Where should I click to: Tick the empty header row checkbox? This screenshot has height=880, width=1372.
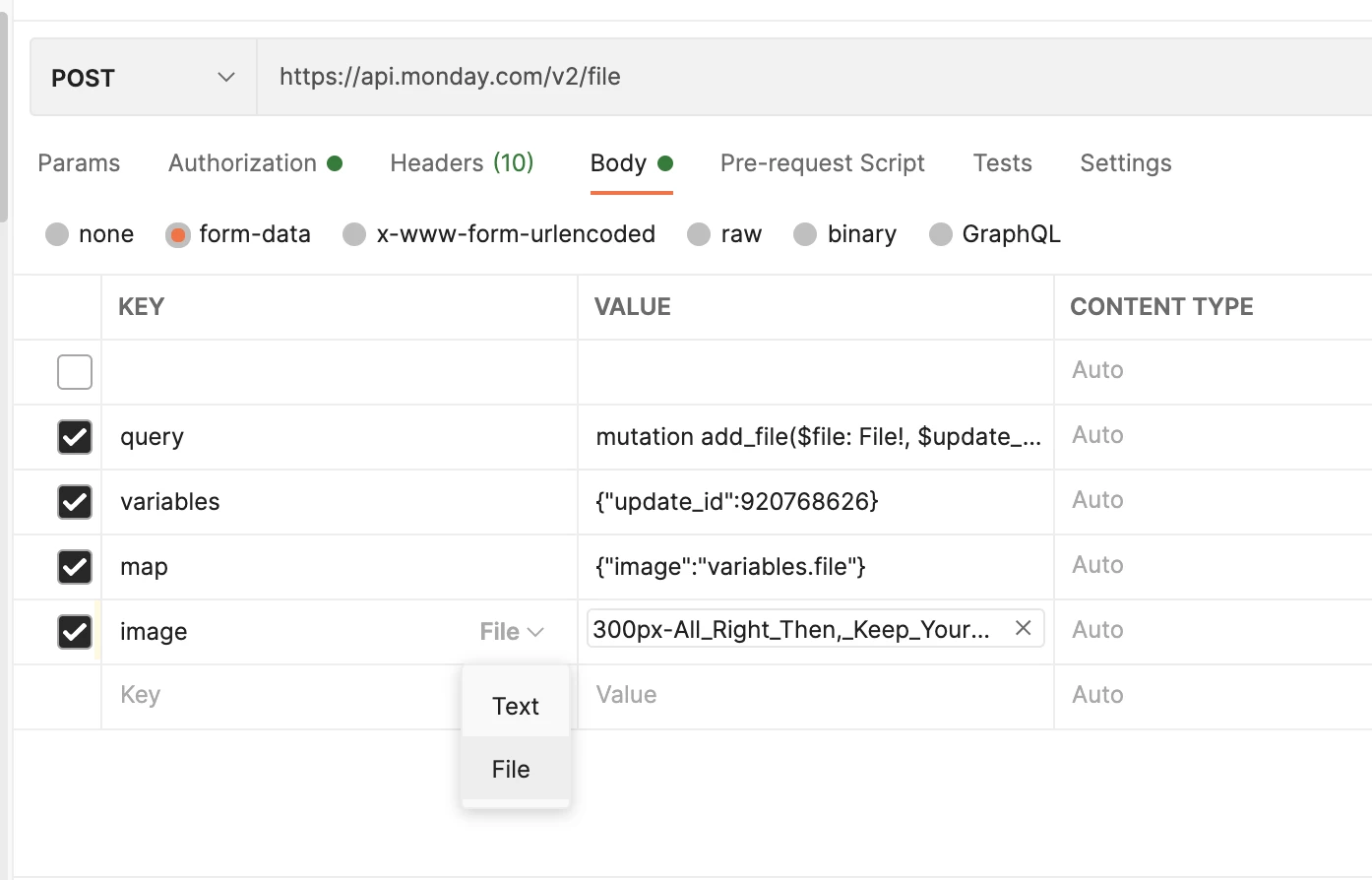pos(75,372)
